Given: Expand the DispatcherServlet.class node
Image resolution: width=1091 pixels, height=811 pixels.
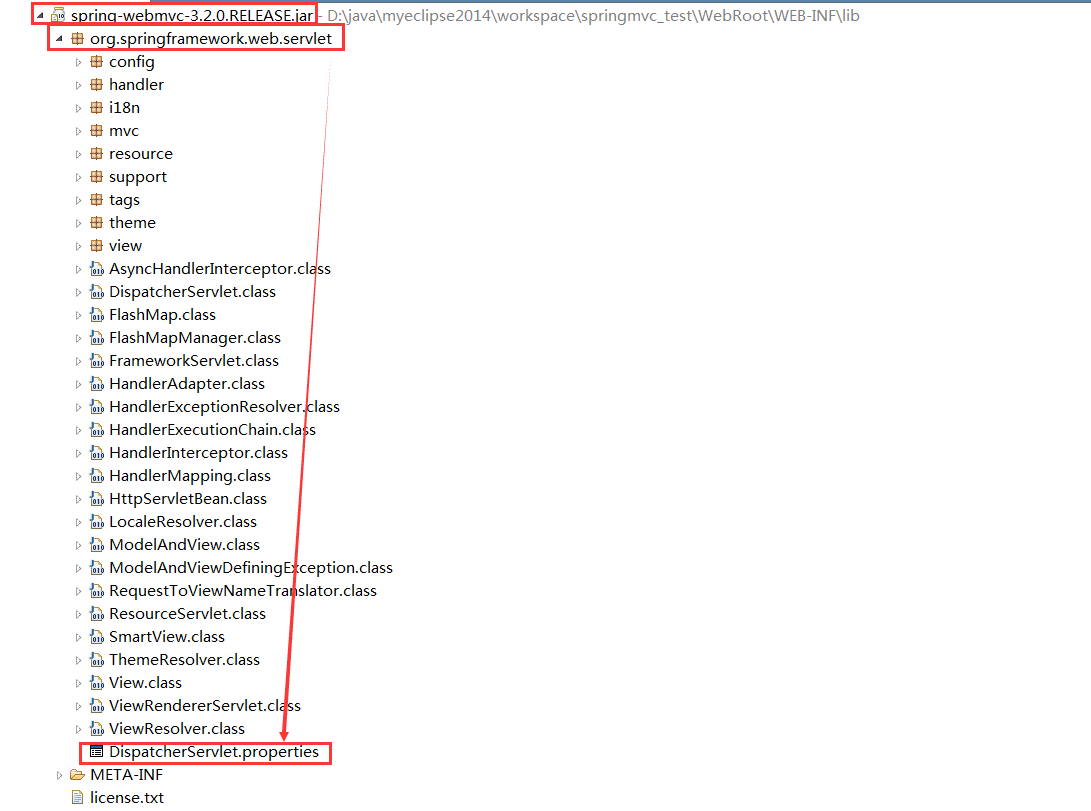Looking at the screenshot, I should [79, 292].
